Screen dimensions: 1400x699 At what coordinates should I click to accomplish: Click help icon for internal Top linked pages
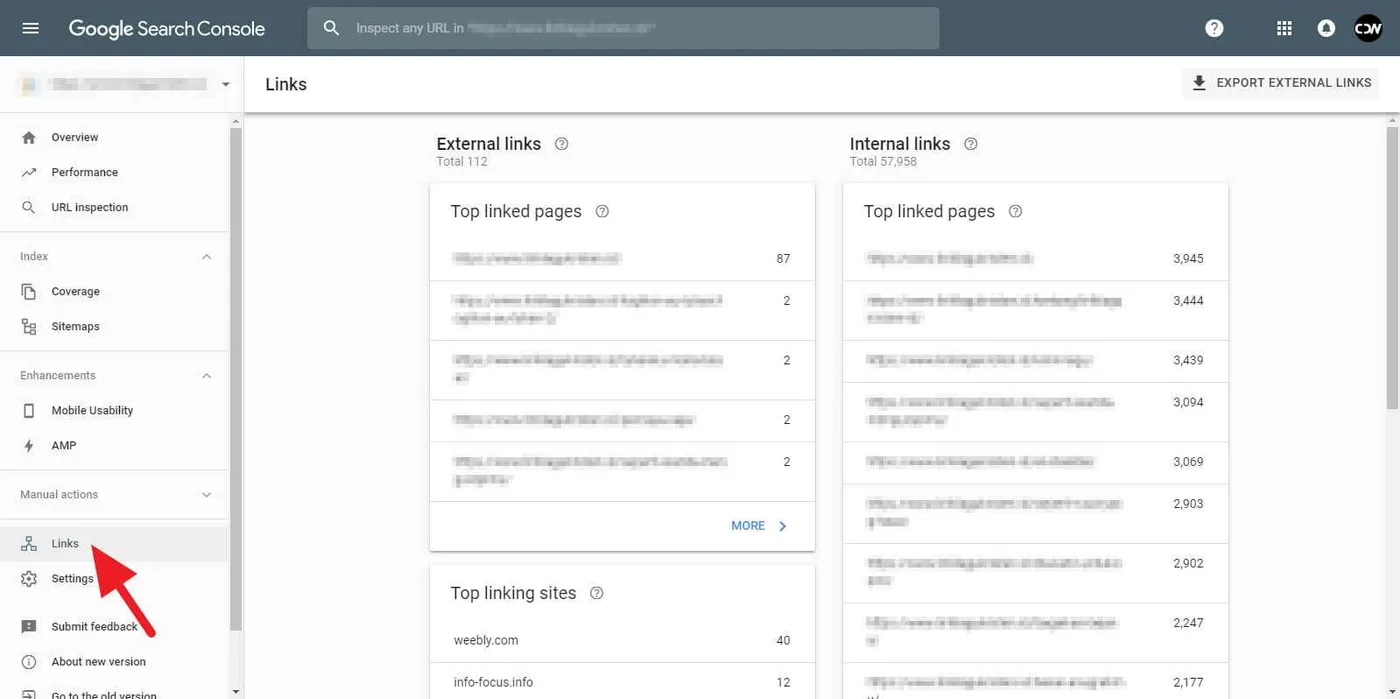point(1015,211)
